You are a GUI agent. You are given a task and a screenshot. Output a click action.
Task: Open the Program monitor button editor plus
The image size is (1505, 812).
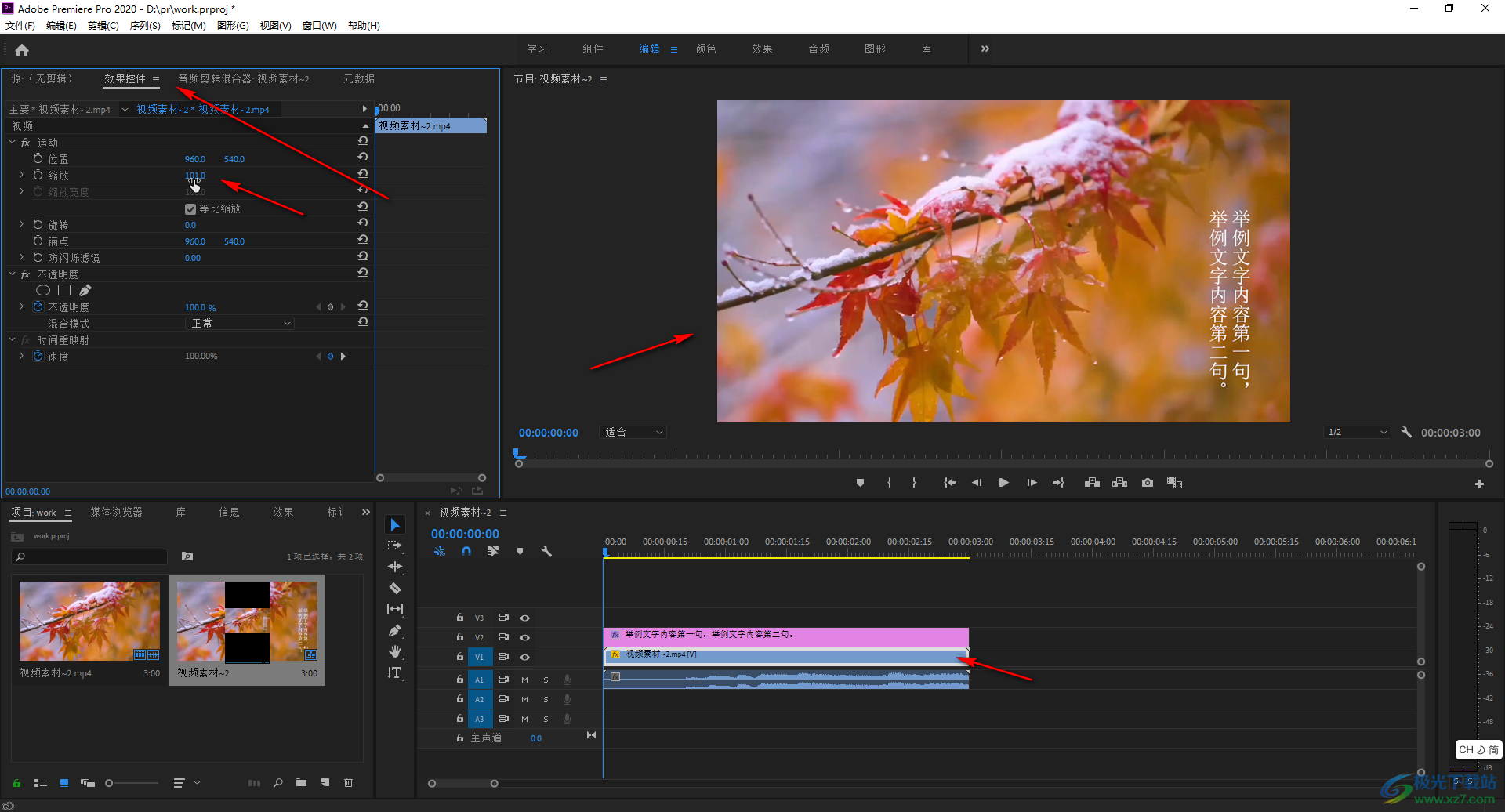point(1479,484)
